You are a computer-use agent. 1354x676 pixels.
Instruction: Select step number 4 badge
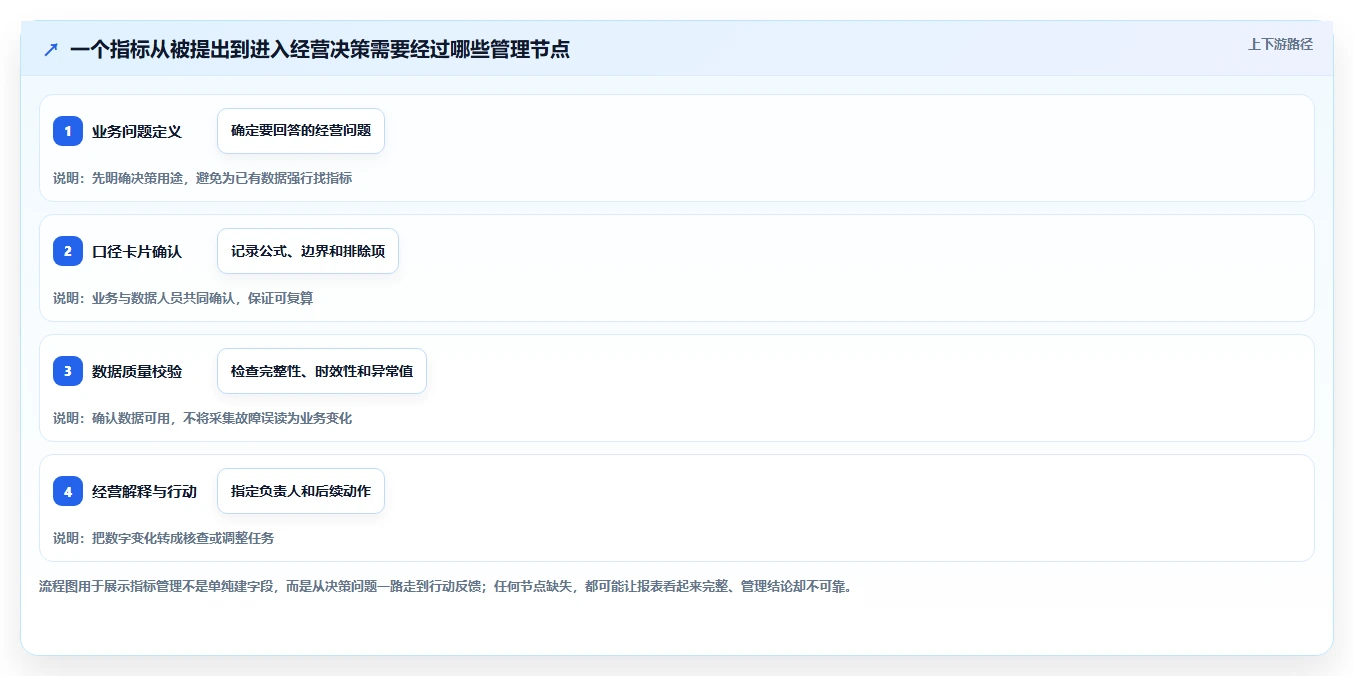click(x=68, y=491)
